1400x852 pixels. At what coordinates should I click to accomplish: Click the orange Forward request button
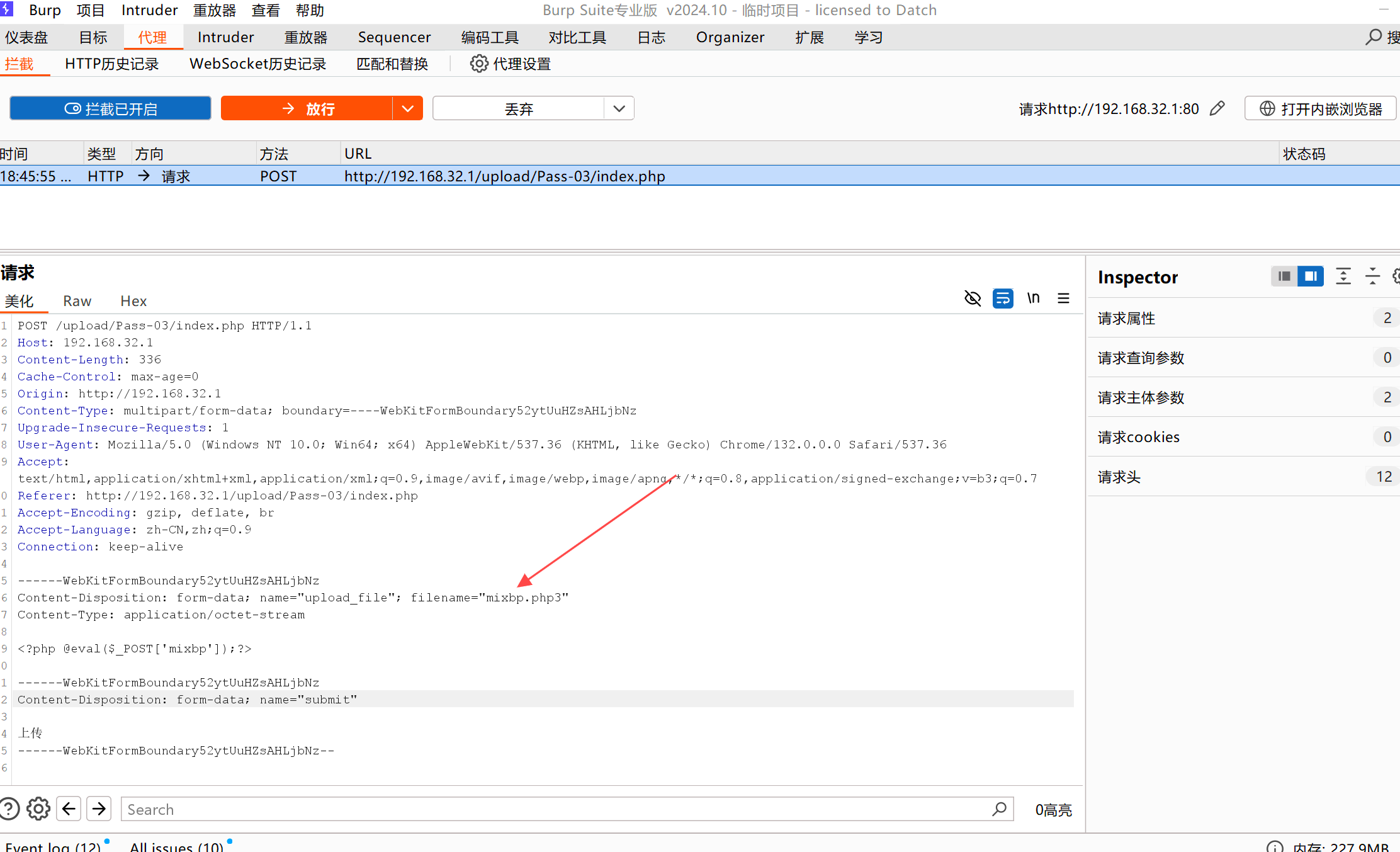click(307, 108)
